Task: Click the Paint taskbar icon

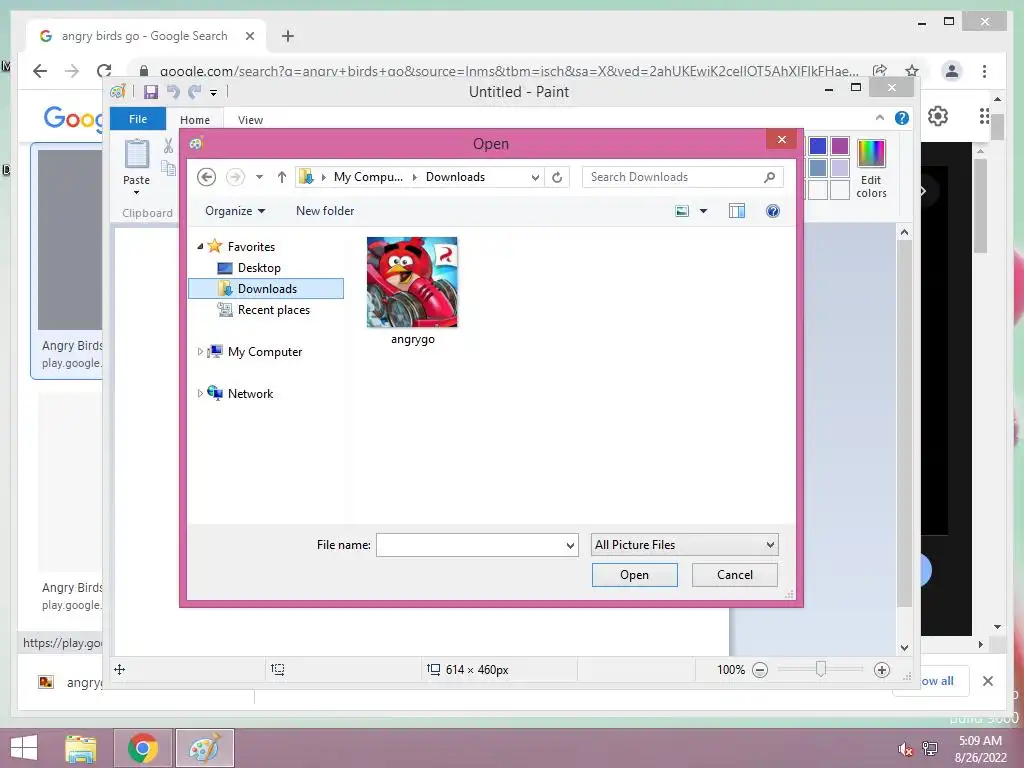Action: click(x=204, y=748)
